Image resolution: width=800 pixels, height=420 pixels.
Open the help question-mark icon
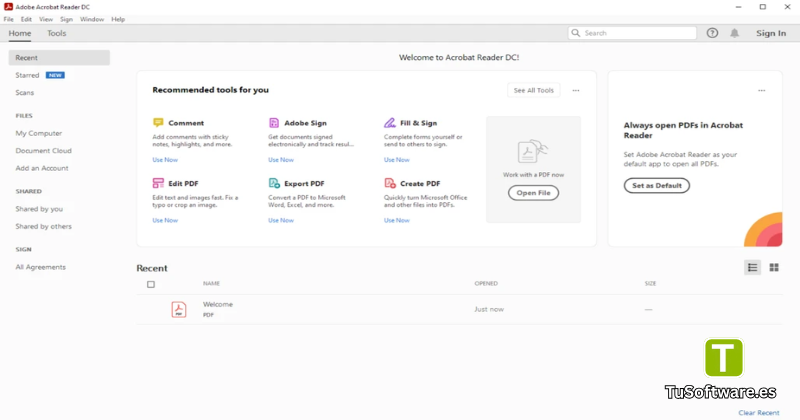[712, 33]
